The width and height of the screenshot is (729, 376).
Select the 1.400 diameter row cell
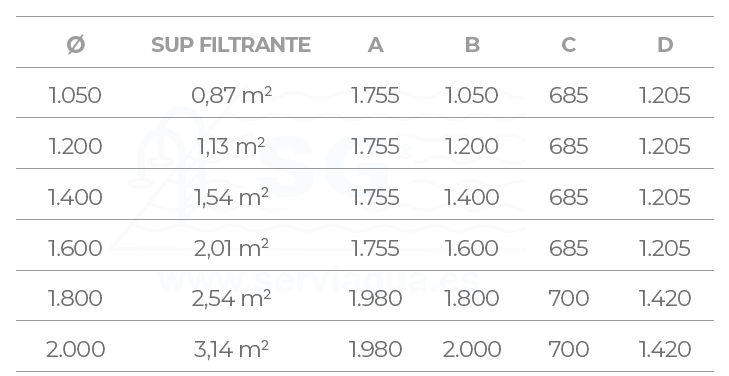pyautogui.click(x=75, y=197)
